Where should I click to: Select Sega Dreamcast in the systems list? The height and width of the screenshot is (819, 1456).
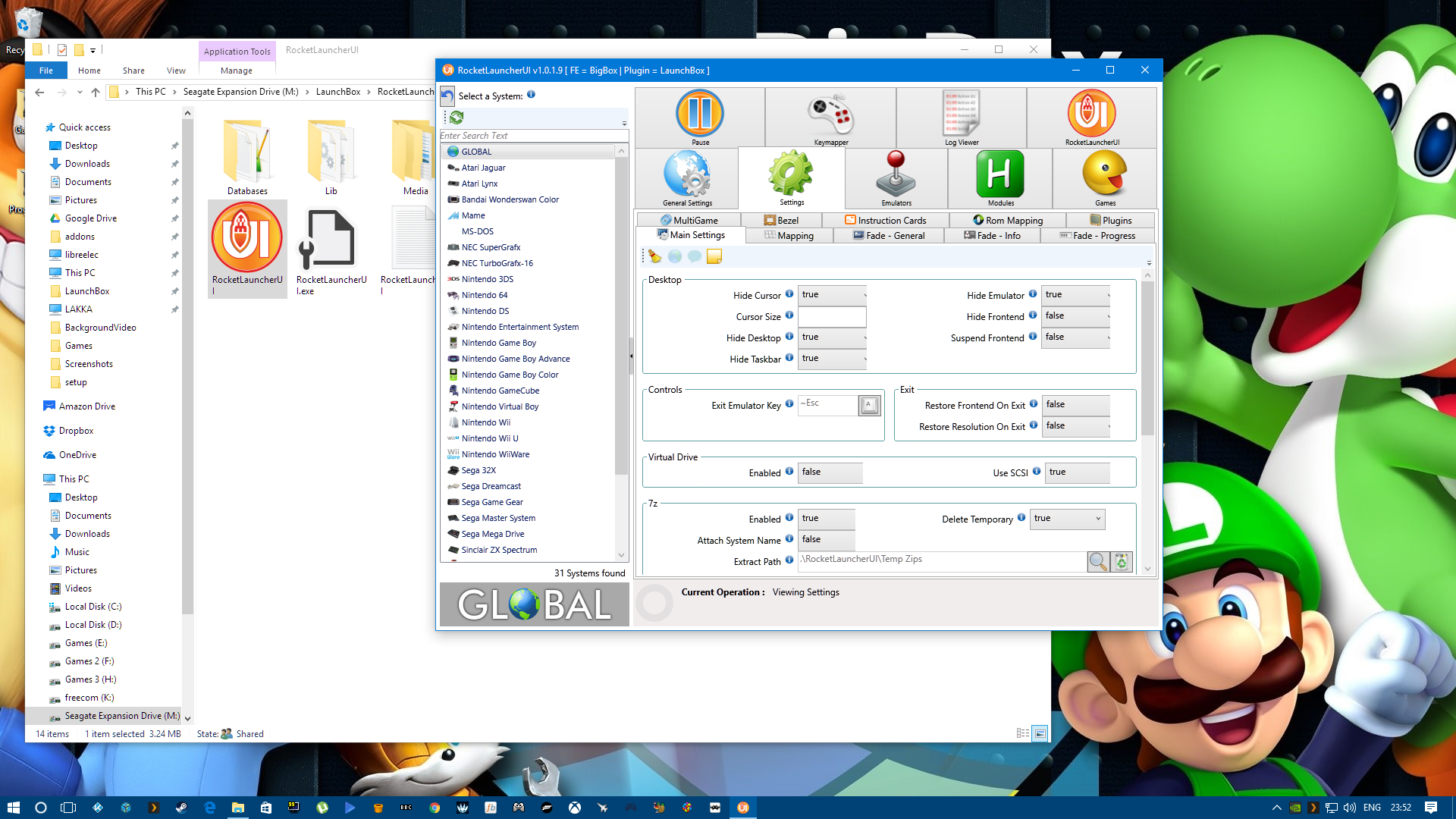[x=491, y=486]
